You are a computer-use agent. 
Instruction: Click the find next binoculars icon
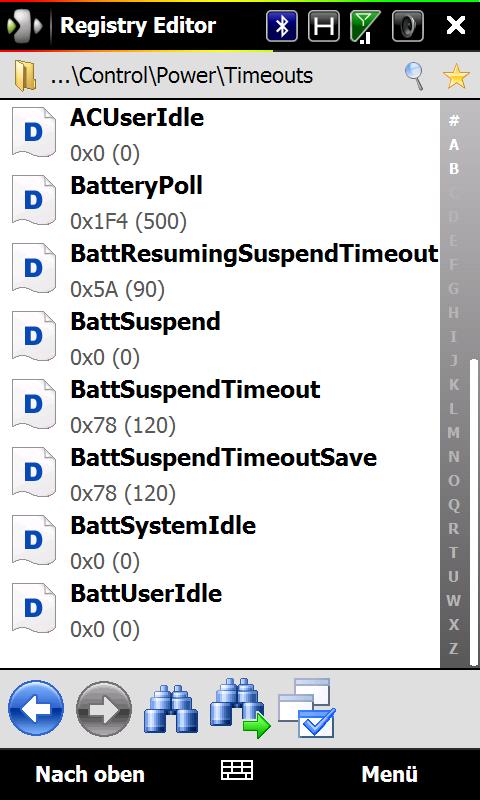[240, 708]
